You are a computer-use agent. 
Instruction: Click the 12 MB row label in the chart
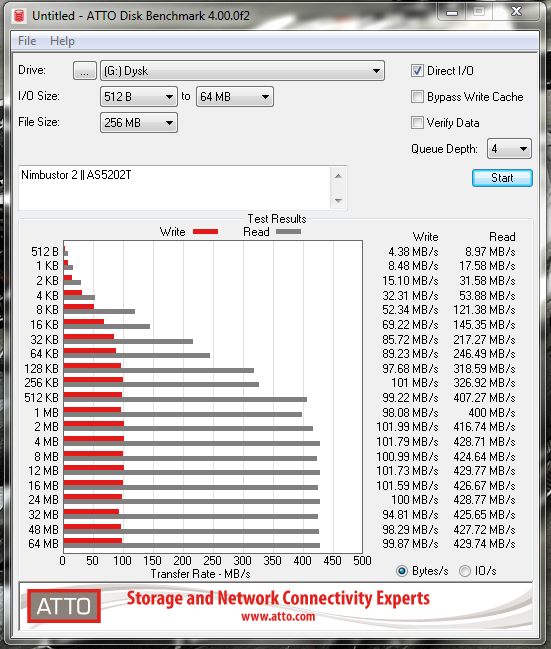[x=43, y=471]
